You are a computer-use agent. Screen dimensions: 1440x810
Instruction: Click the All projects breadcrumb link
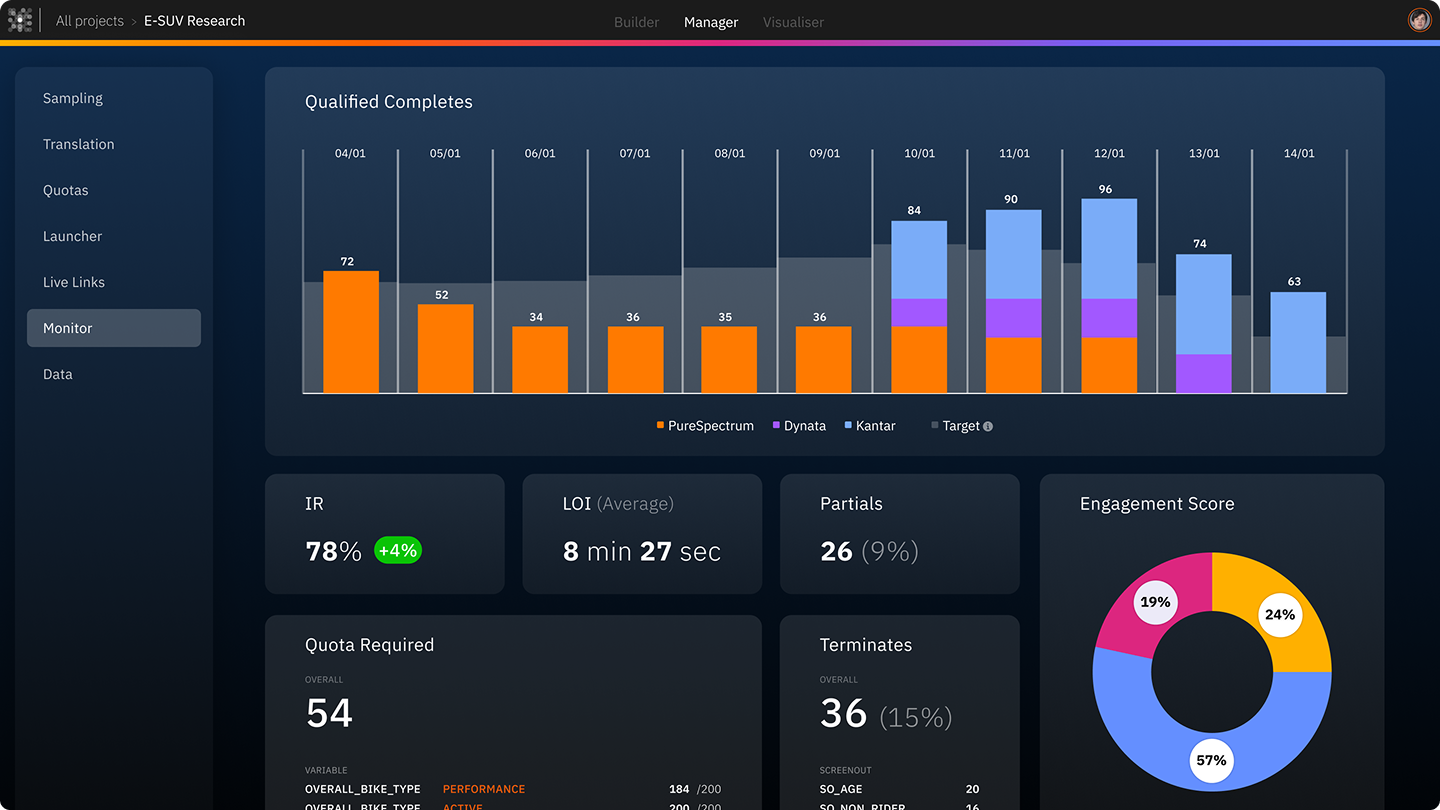point(89,20)
